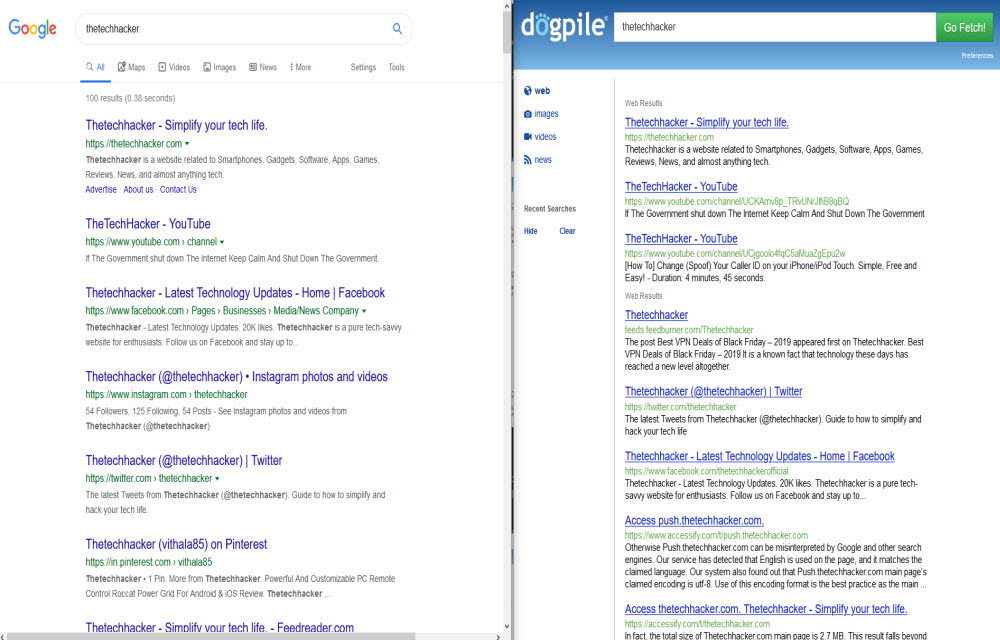
Task: Open dogpile Thetechhacker feedburner result
Action: click(656, 315)
